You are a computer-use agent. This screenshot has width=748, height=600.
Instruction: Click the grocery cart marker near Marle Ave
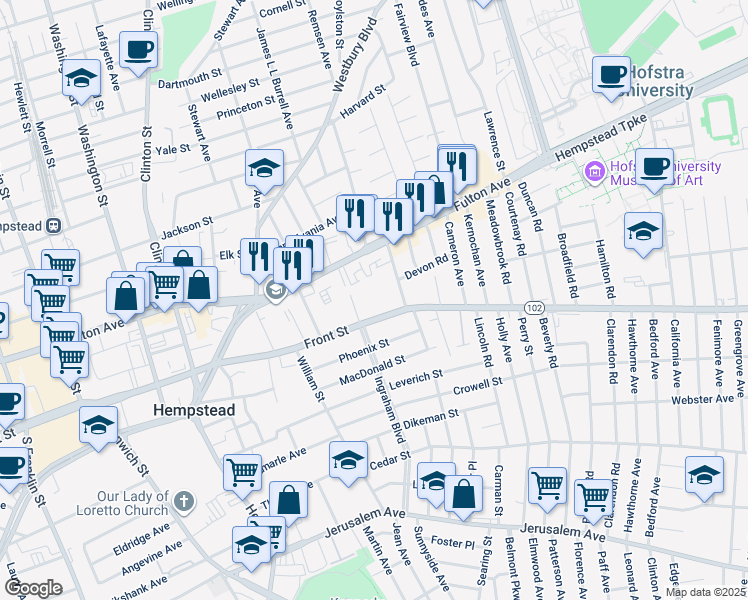tap(242, 471)
